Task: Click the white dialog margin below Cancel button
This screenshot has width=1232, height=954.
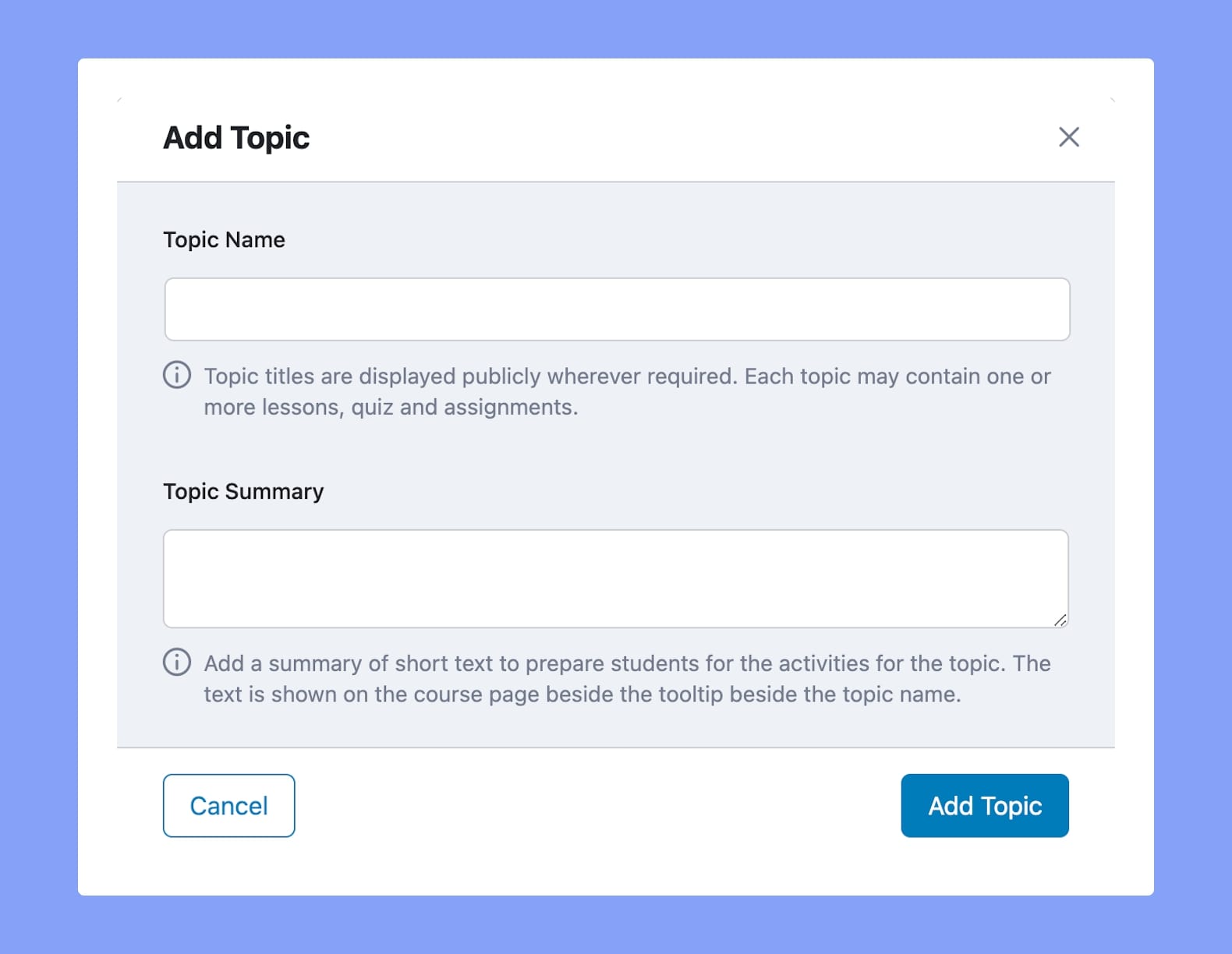Action: [x=228, y=865]
